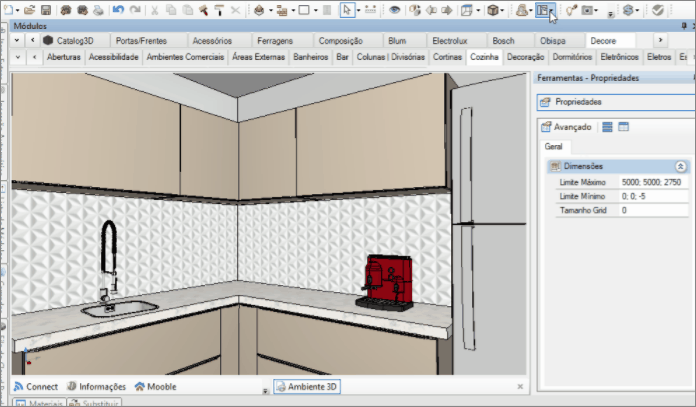Open the Geral tab in properties
Screen dimensions: 696x407
coord(554,146)
